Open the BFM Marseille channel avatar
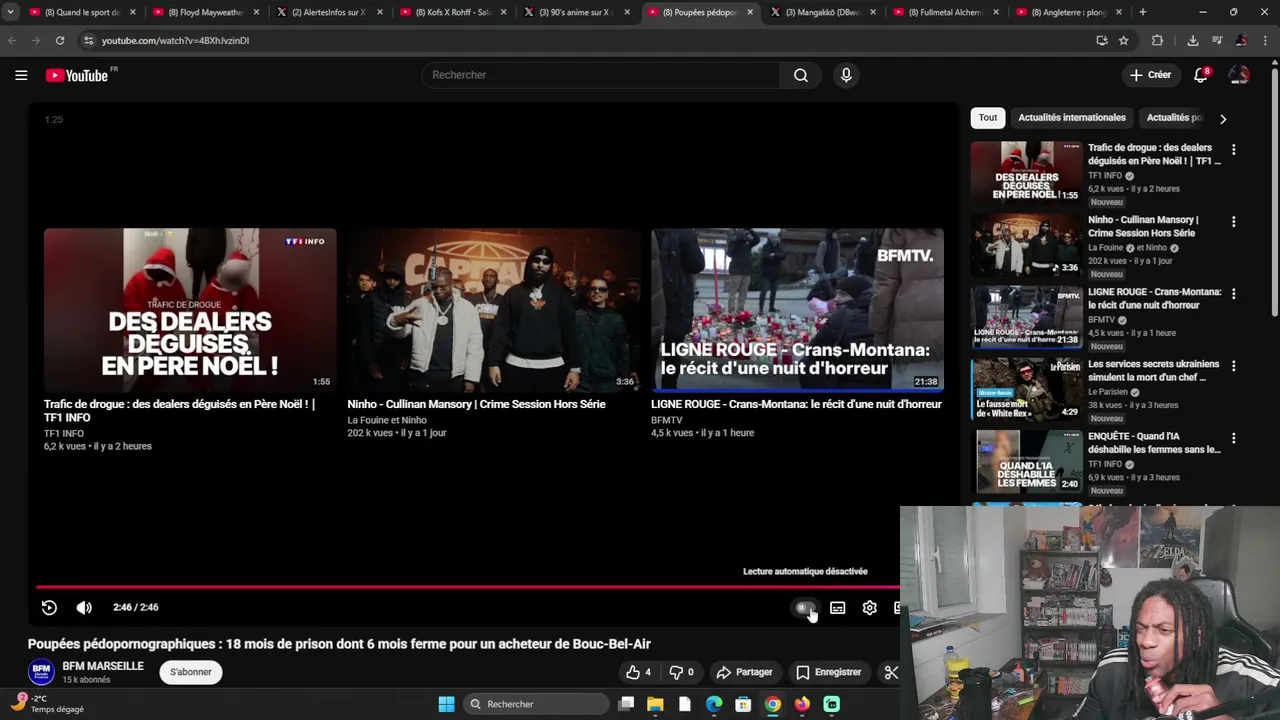Image resolution: width=1280 pixels, height=720 pixels. tap(41, 672)
